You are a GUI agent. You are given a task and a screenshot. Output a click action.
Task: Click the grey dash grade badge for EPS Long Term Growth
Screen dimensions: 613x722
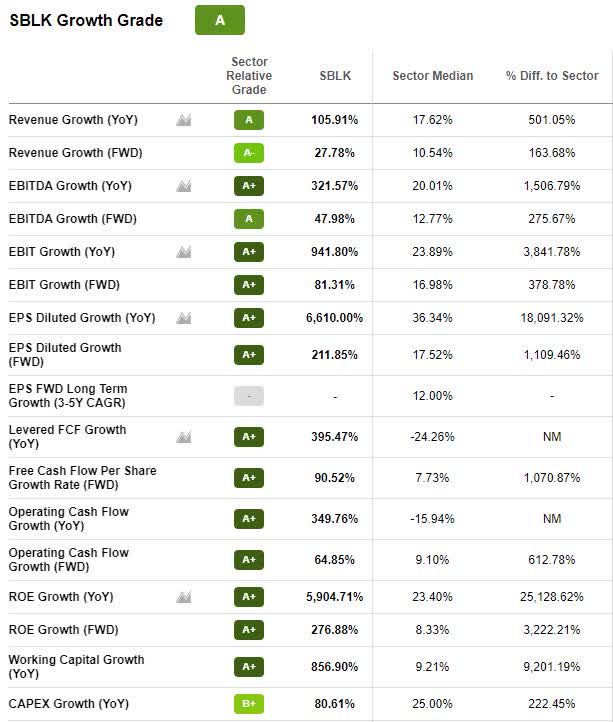point(249,396)
